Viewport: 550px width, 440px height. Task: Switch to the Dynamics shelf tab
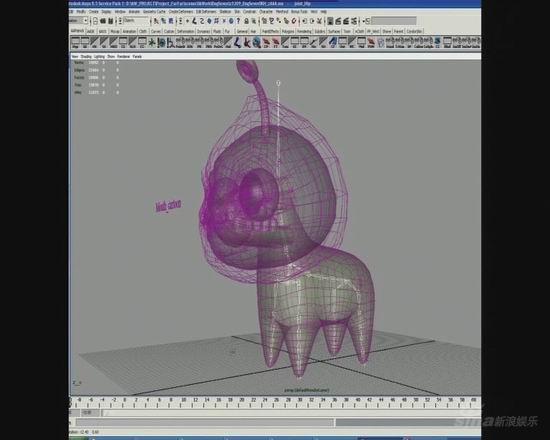203,31
